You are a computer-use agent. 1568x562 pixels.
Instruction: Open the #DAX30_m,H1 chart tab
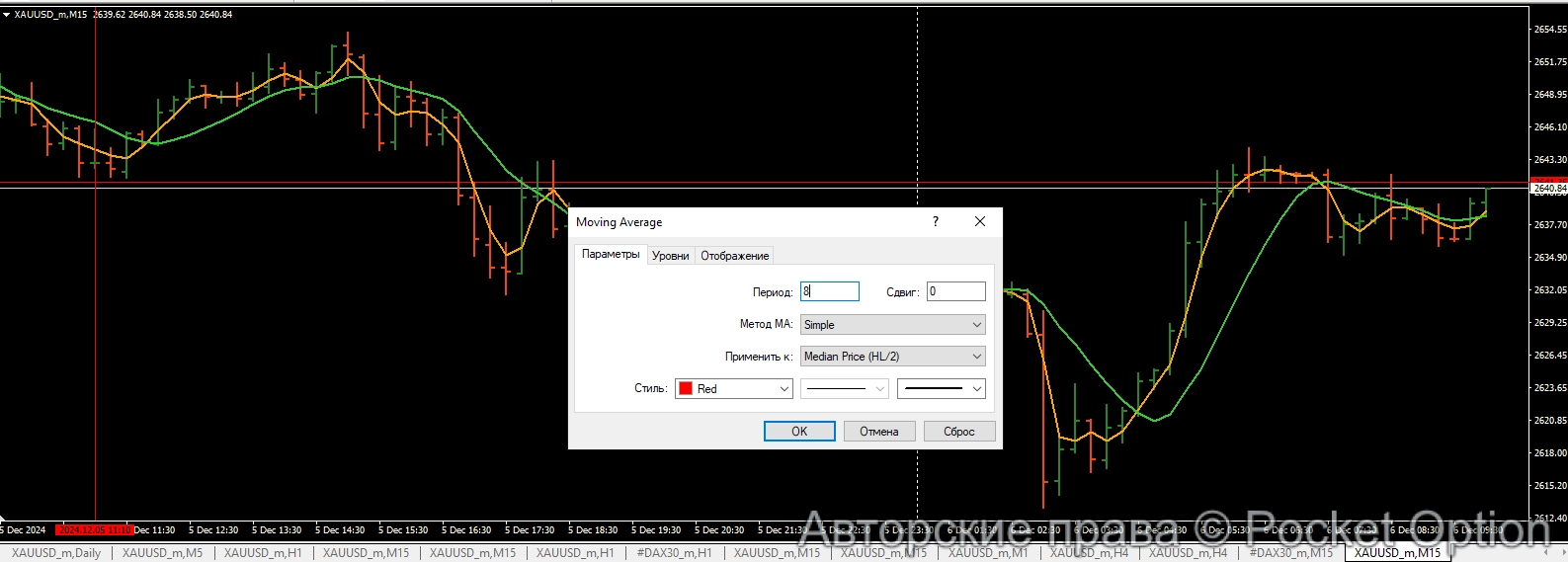pos(674,553)
